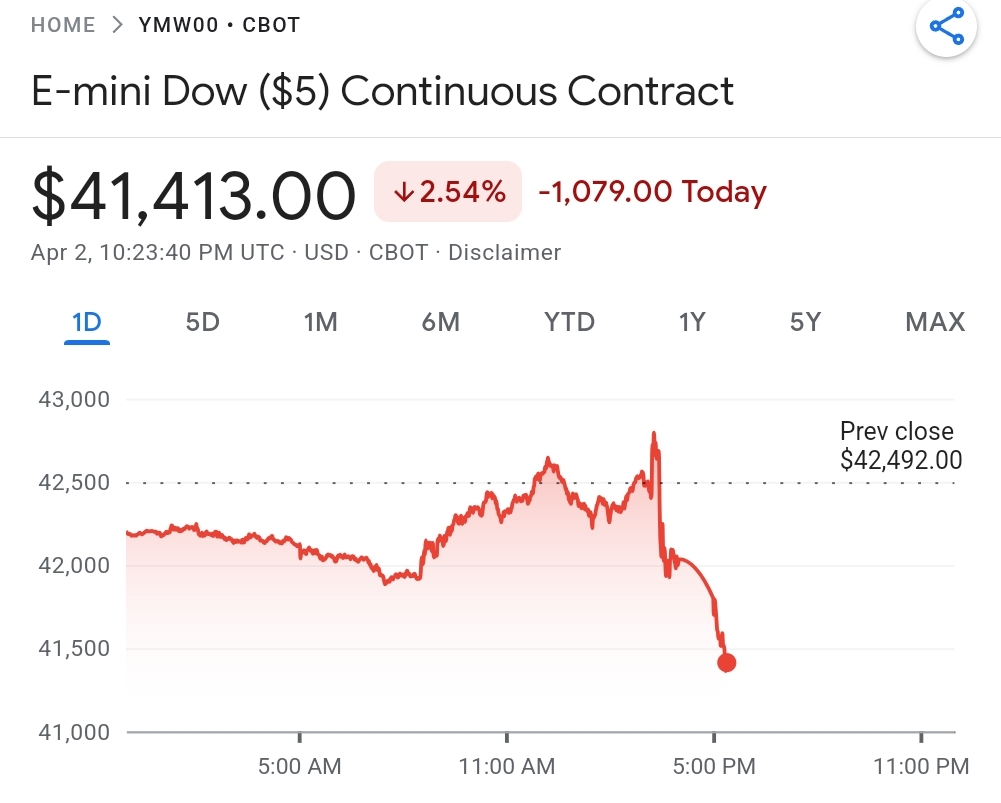Click the Prev close $42,492.00 label
The width and height of the screenshot is (1001, 803).
[900, 446]
